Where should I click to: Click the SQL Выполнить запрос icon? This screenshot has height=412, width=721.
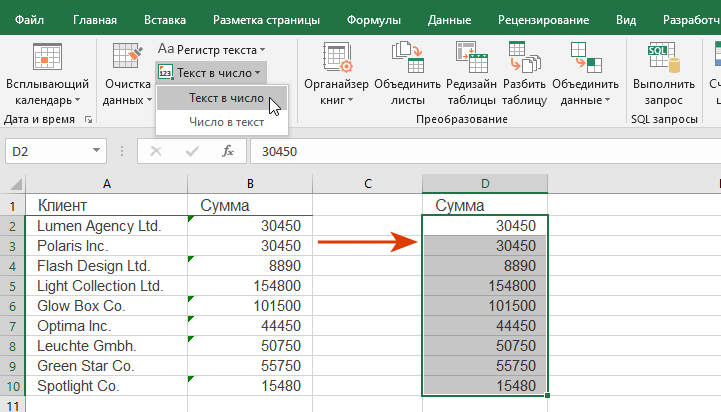tap(664, 57)
